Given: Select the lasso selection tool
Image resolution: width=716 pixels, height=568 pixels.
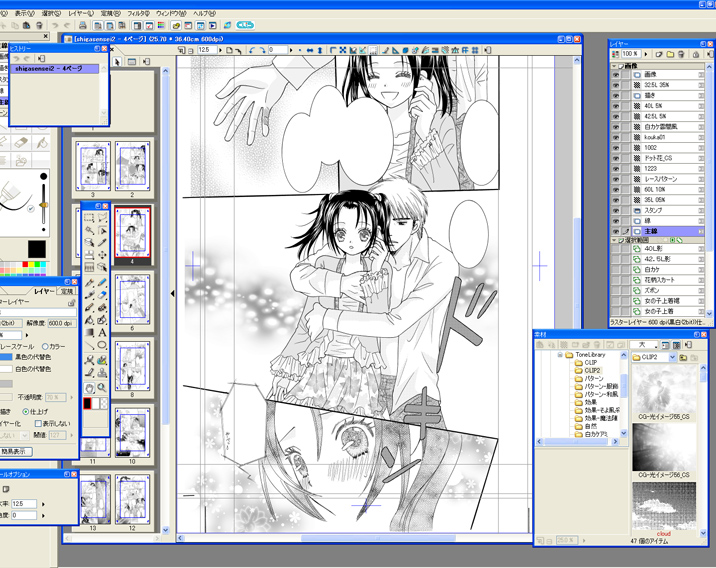Looking at the screenshot, I should click(102, 218).
